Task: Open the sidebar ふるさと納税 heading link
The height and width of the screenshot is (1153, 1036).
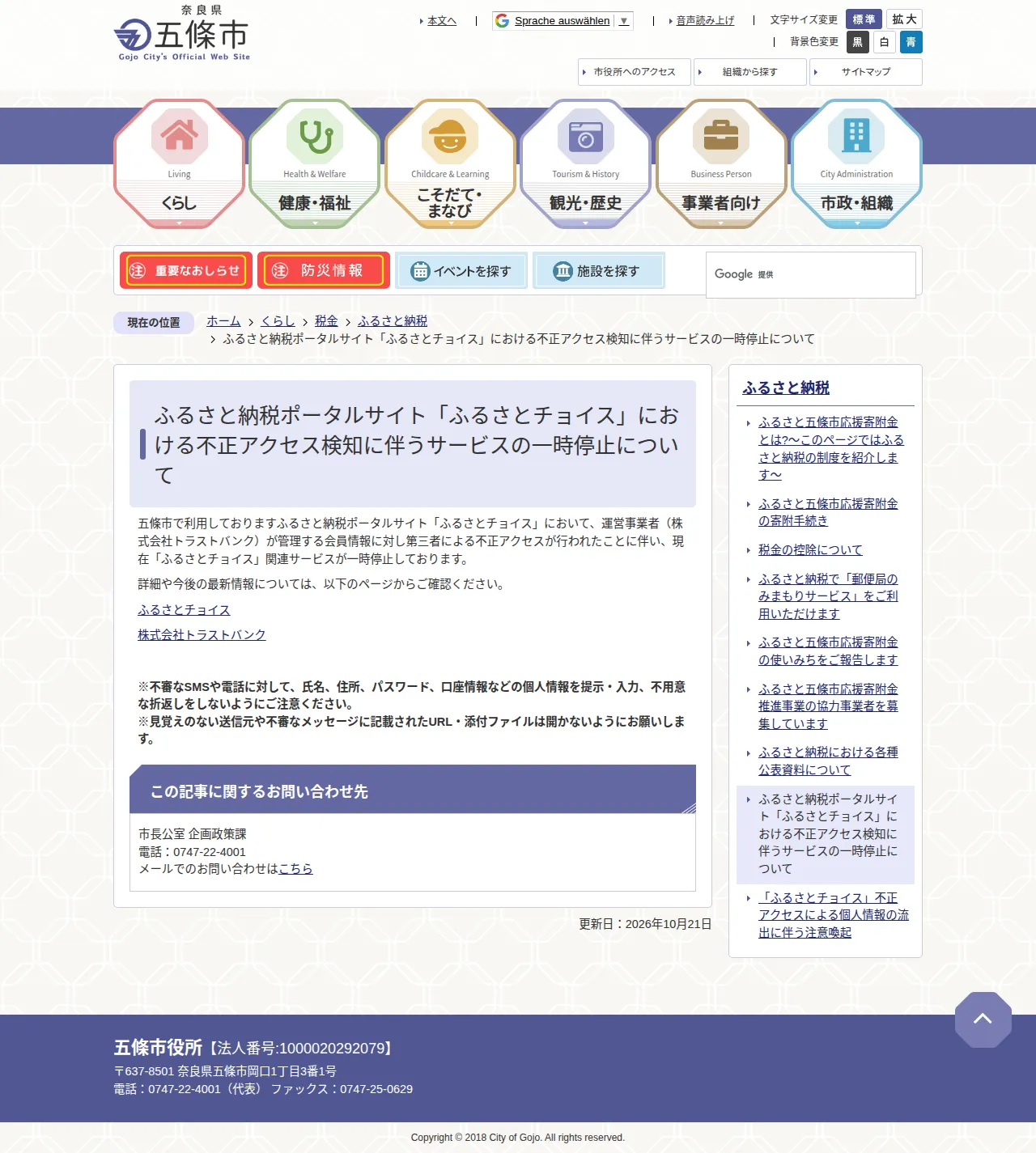Action: coord(786,388)
